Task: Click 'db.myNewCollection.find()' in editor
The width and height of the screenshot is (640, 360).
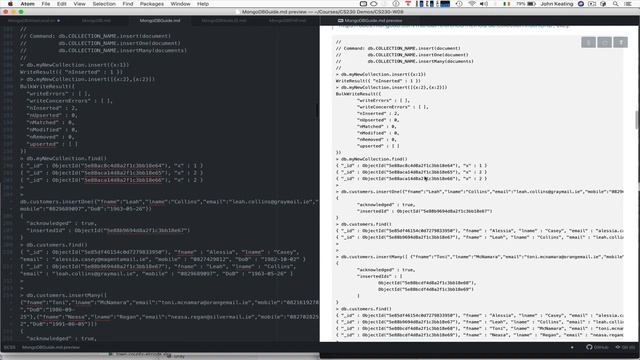Action: pyautogui.click(x=67, y=158)
